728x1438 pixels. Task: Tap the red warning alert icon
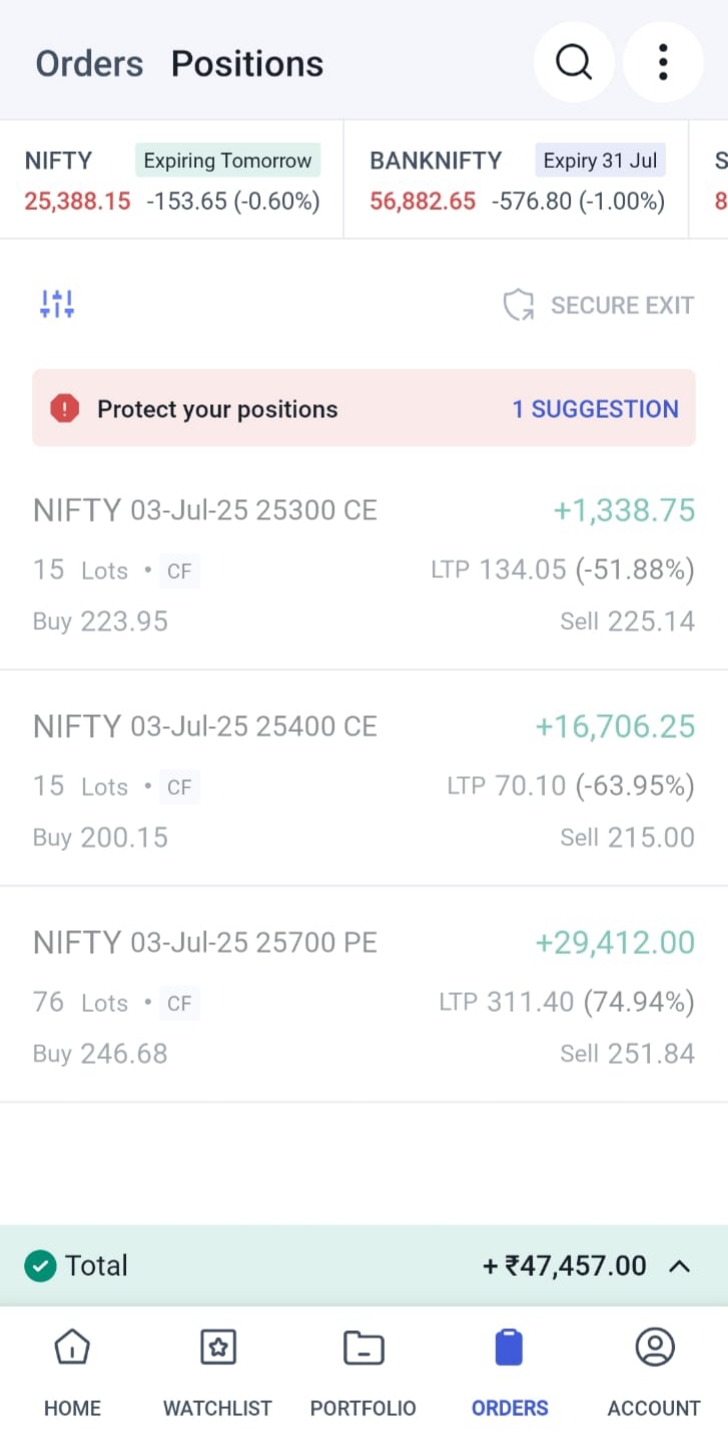pos(65,409)
